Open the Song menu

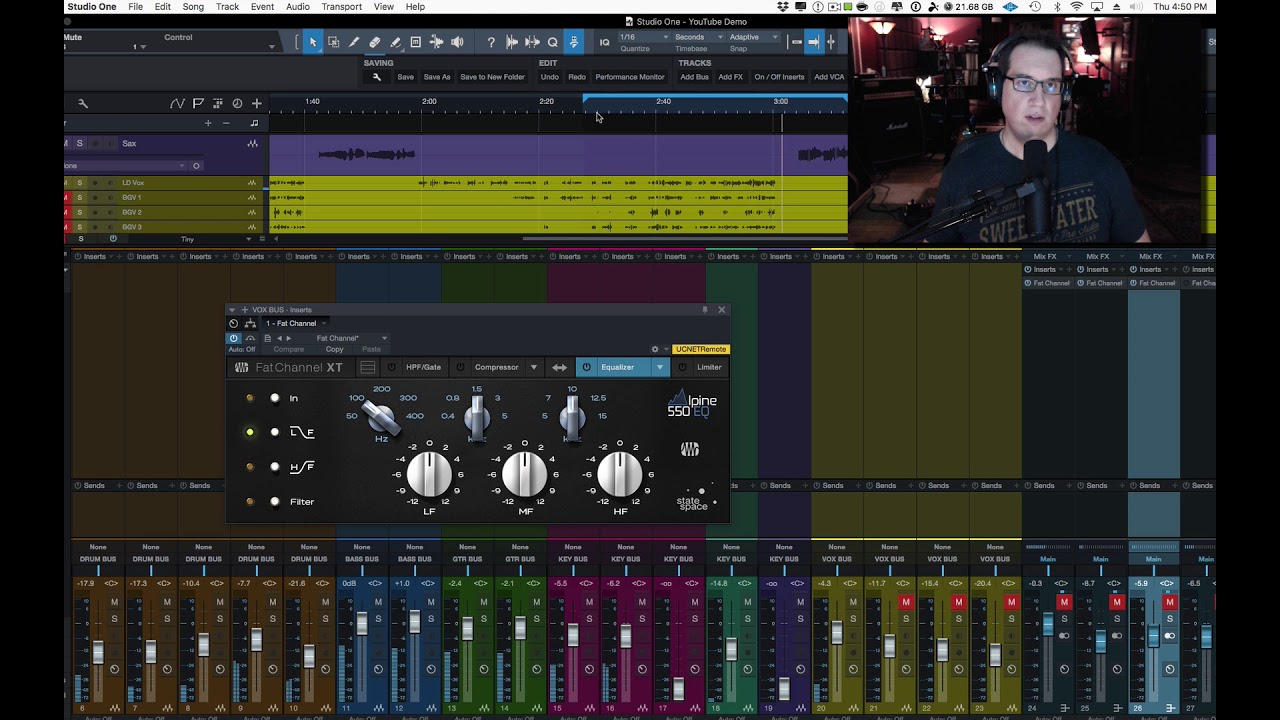[193, 7]
